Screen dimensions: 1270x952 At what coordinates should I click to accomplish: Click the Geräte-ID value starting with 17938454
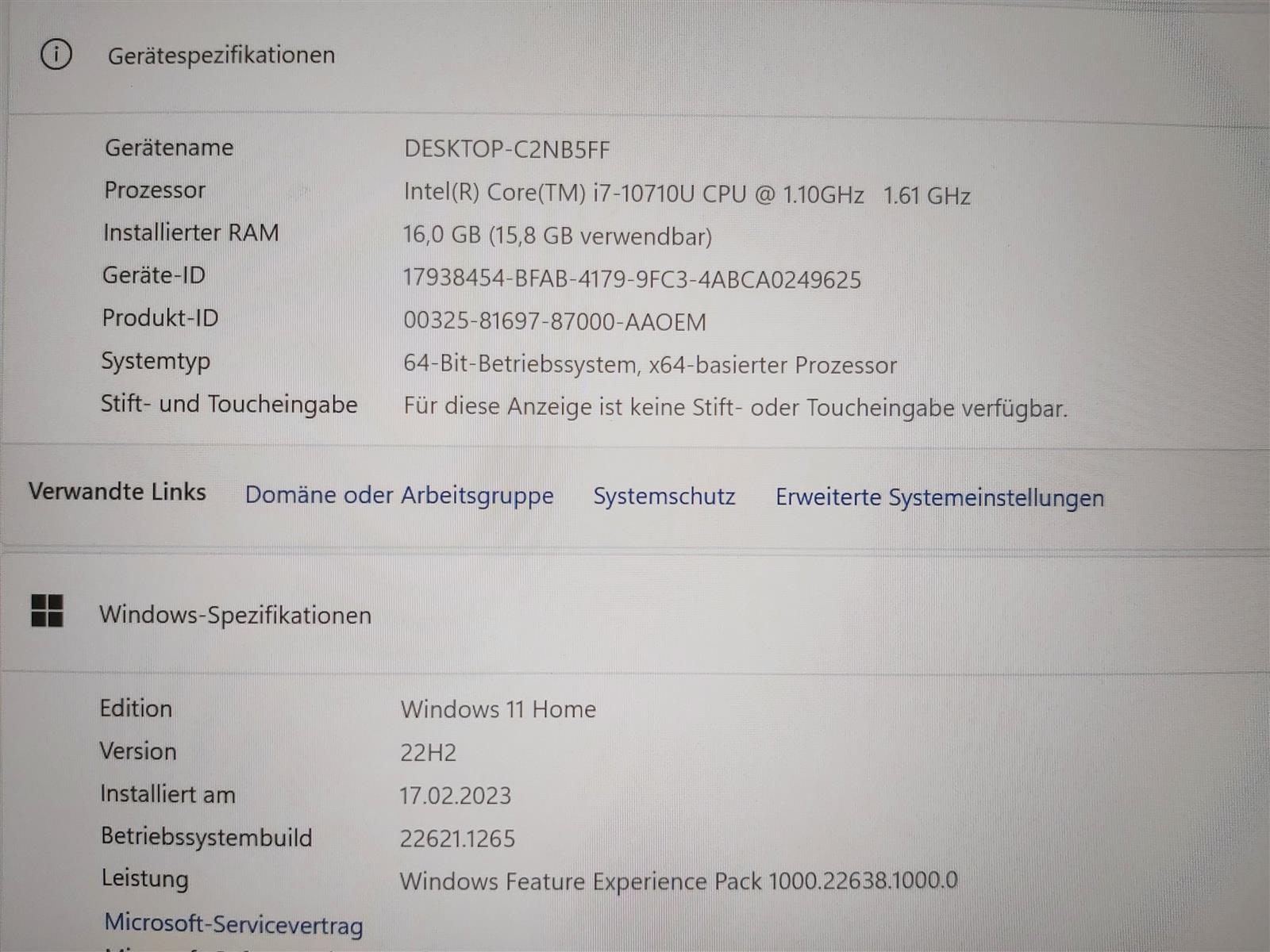(x=632, y=279)
